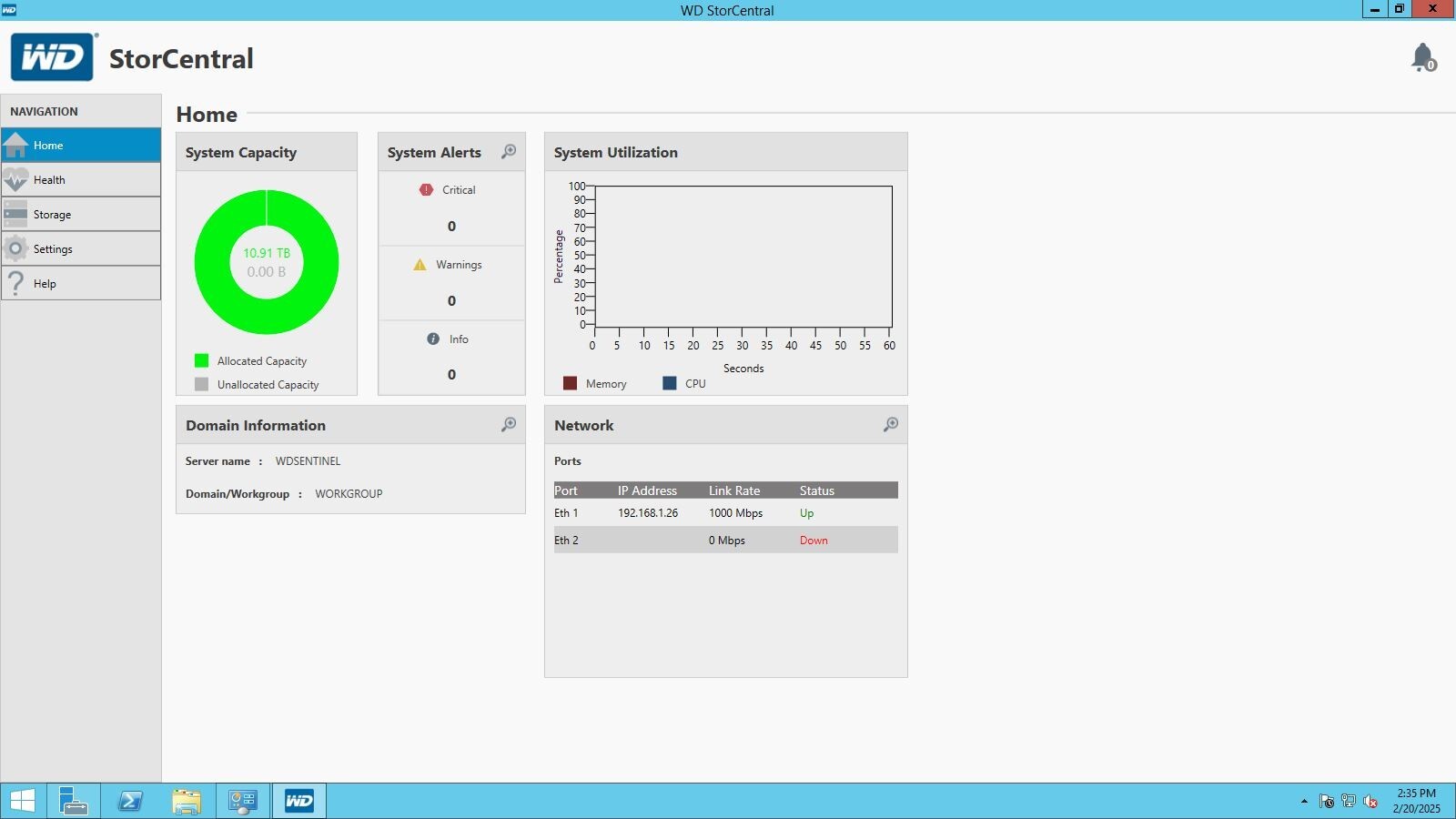Click the Status column header
Image resolution: width=1456 pixels, height=819 pixels.
[817, 490]
